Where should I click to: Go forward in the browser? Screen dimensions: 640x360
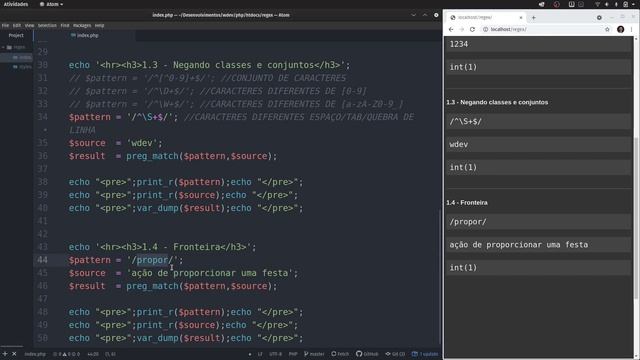click(x=462, y=29)
